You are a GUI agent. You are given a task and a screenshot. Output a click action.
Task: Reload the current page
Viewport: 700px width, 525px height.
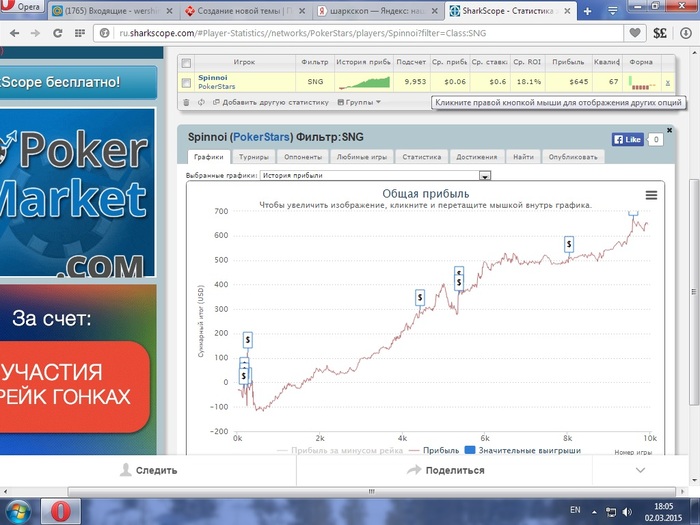coord(58,33)
